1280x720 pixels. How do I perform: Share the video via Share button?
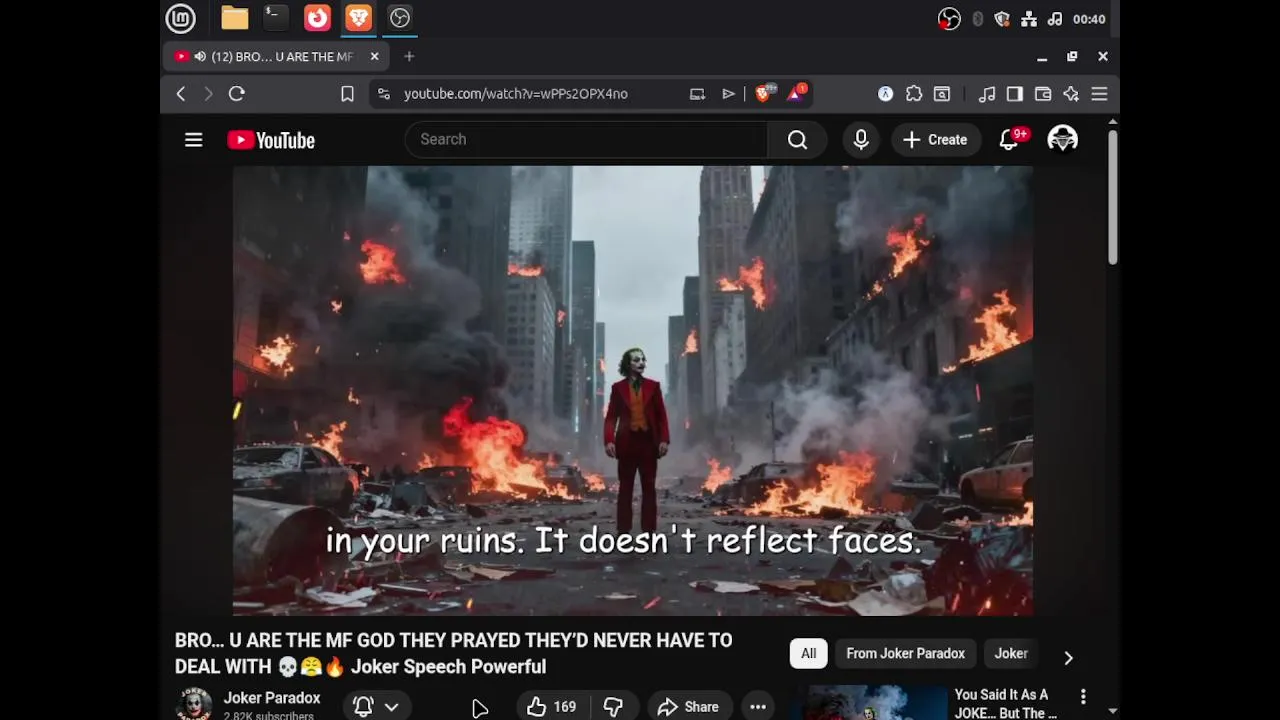[x=689, y=707]
